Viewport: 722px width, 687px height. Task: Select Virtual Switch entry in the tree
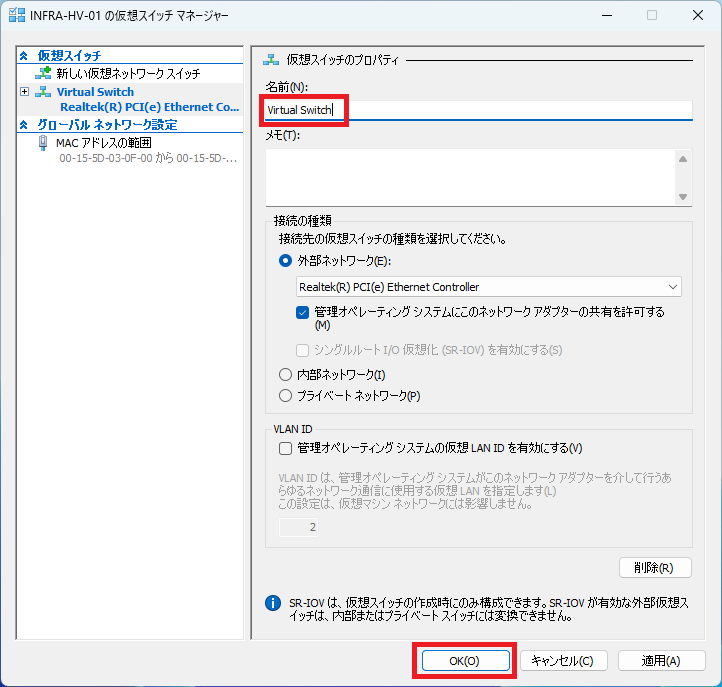pyautogui.click(x=95, y=92)
